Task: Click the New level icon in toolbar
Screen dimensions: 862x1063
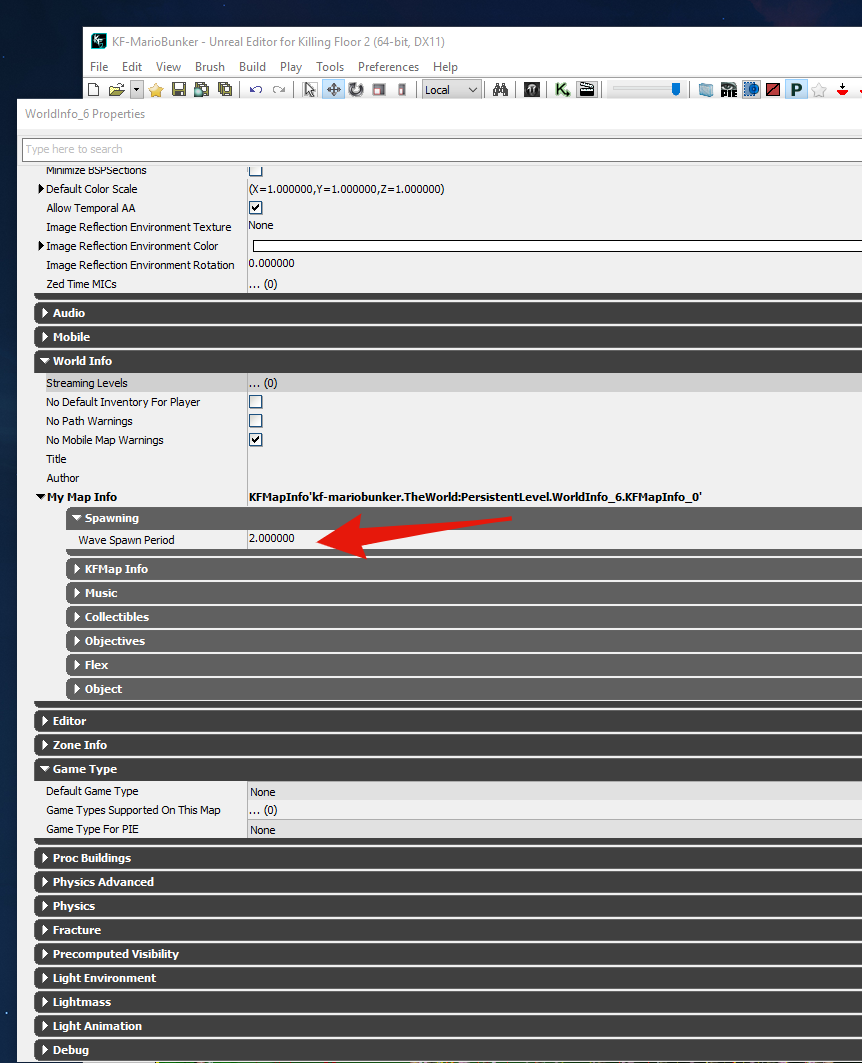Action: tap(94, 89)
